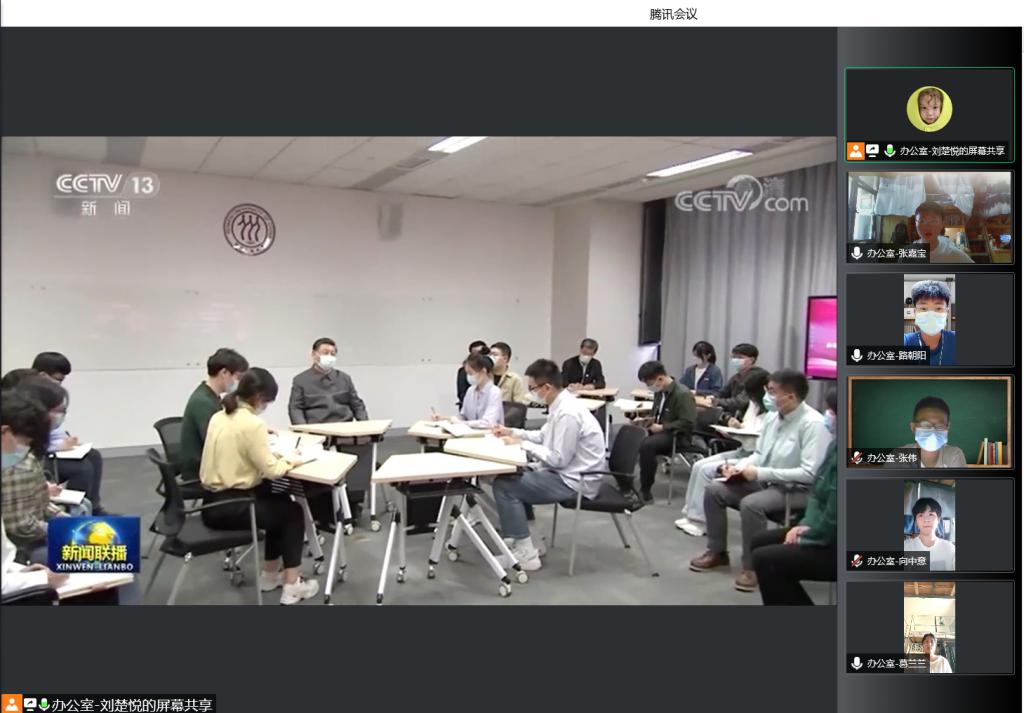Select 葛兰兰's video feed
The width and height of the screenshot is (1024, 713).
(929, 627)
